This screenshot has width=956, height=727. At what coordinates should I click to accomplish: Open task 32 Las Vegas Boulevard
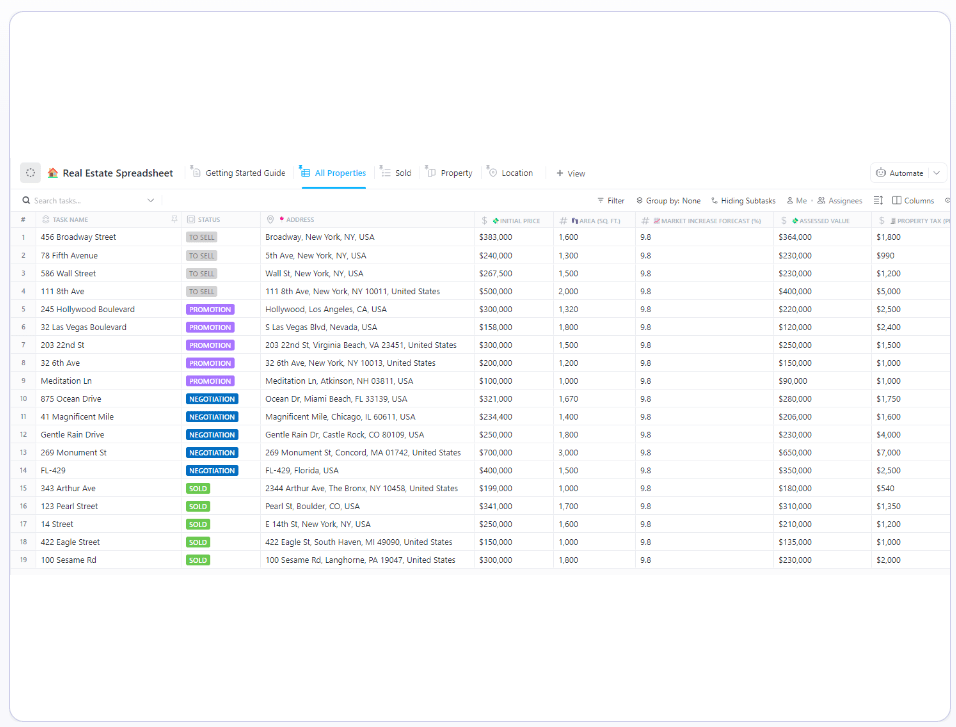[84, 327]
